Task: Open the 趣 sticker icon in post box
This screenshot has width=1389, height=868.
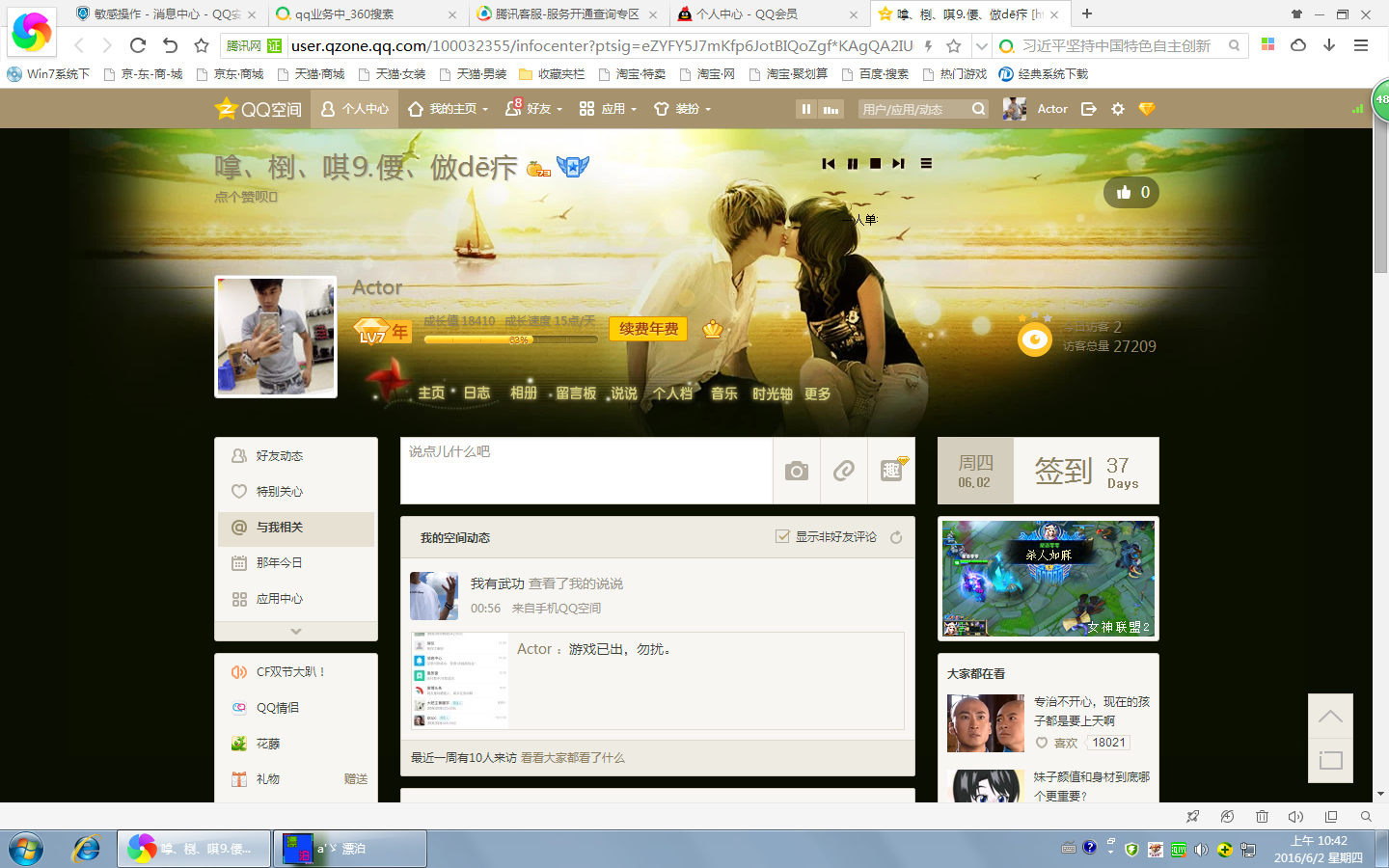Action: click(892, 471)
